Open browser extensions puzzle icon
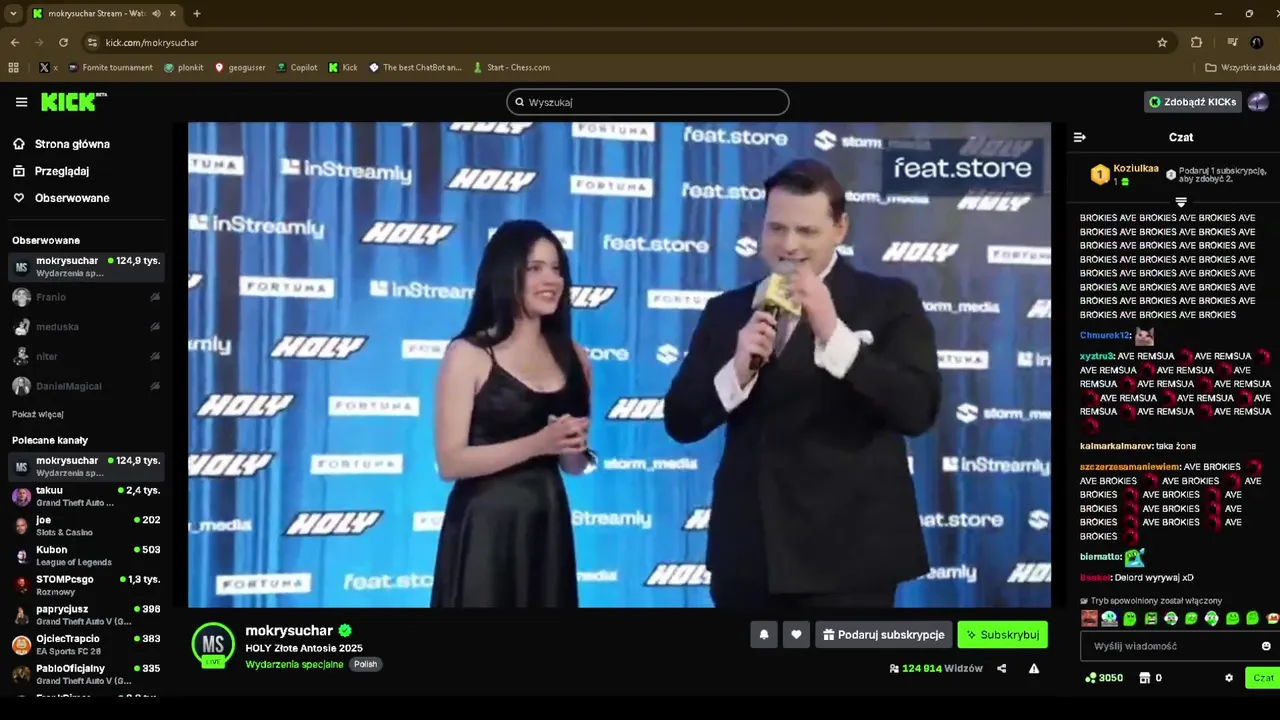The image size is (1280, 720). [1196, 43]
